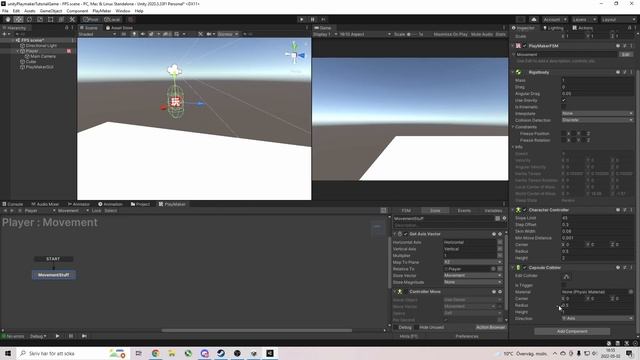The image size is (640, 360).
Task: Select the MovementStuff state node
Action: tap(53, 275)
